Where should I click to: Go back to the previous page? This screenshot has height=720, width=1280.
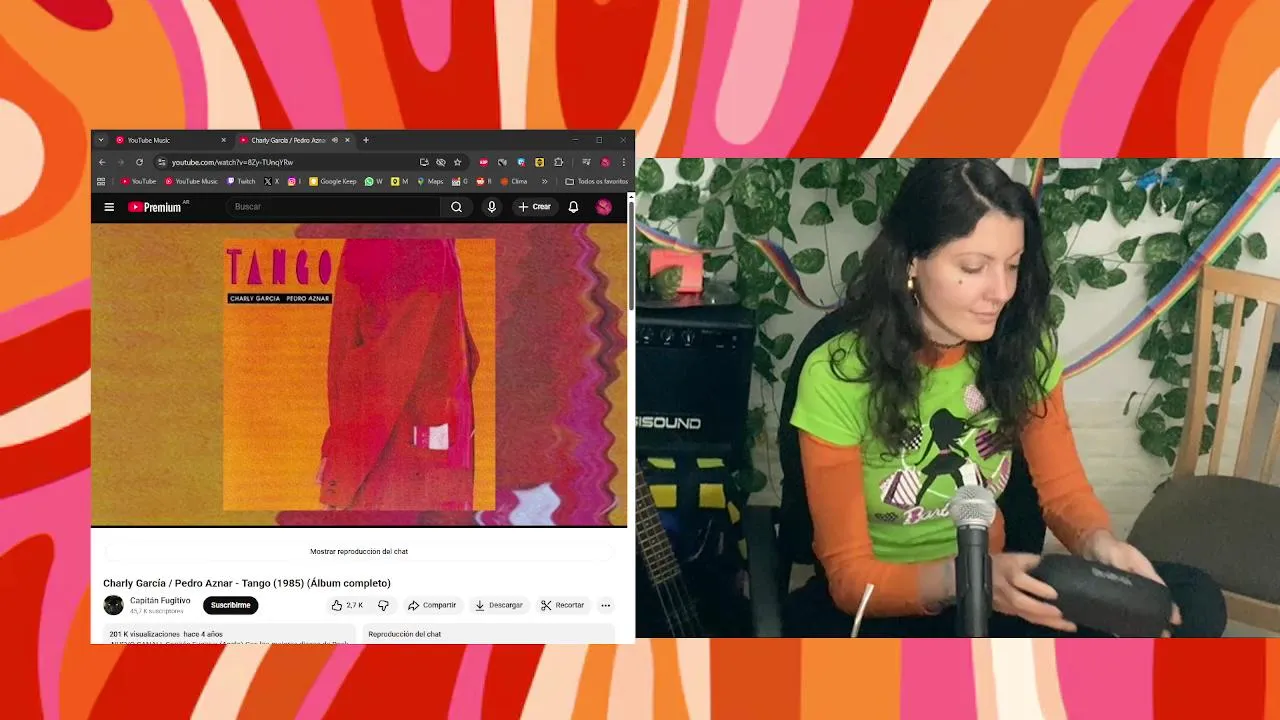tap(102, 162)
